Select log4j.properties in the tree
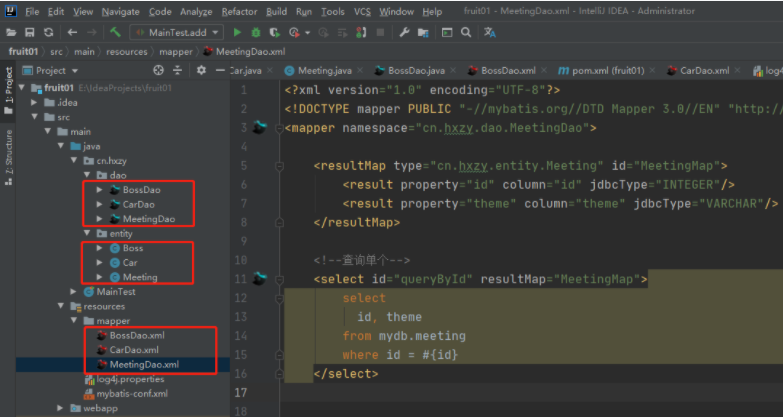The image size is (783, 417). [x=130, y=379]
